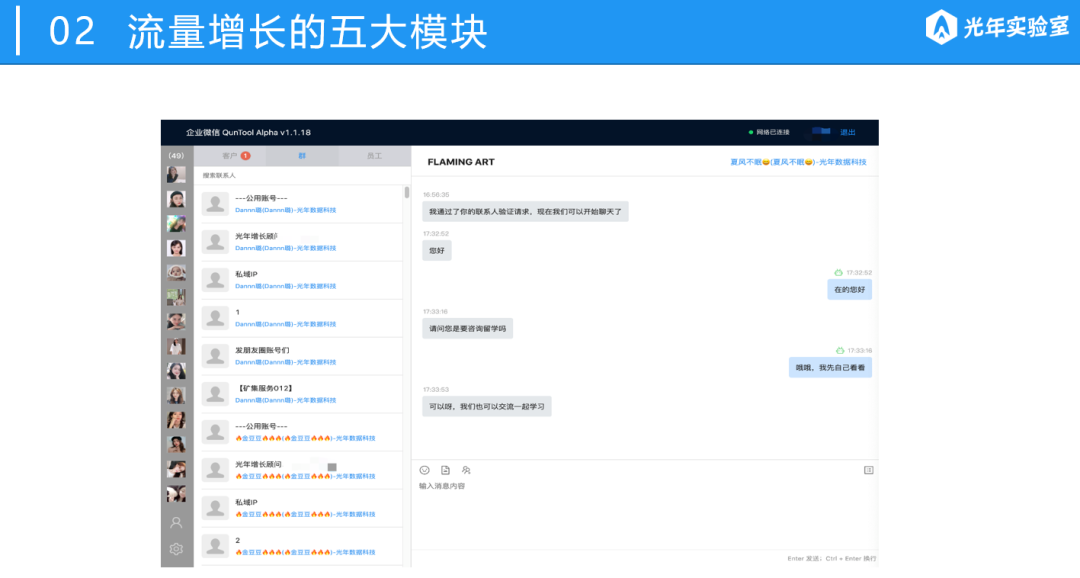Click the user profile icon in sidebar
The width and height of the screenshot is (1080, 578).
tap(176, 522)
